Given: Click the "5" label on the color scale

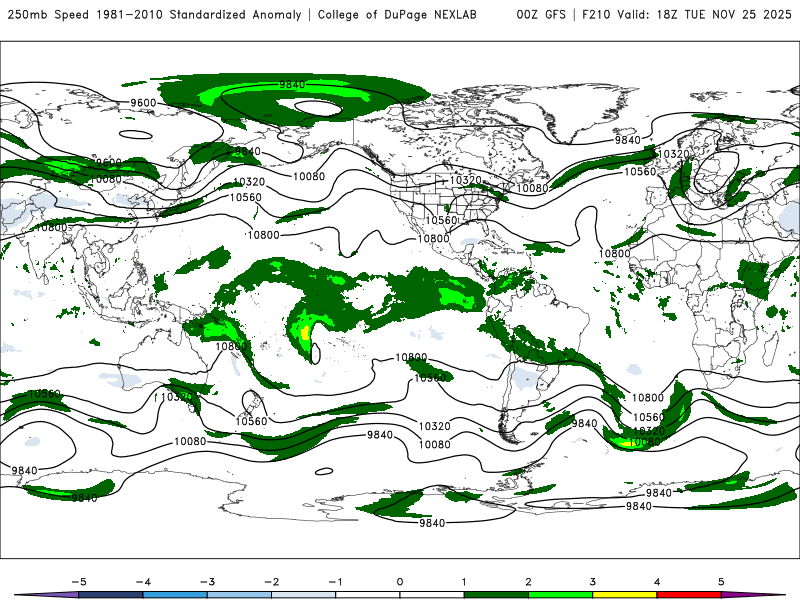Looking at the screenshot, I should (x=721, y=582).
